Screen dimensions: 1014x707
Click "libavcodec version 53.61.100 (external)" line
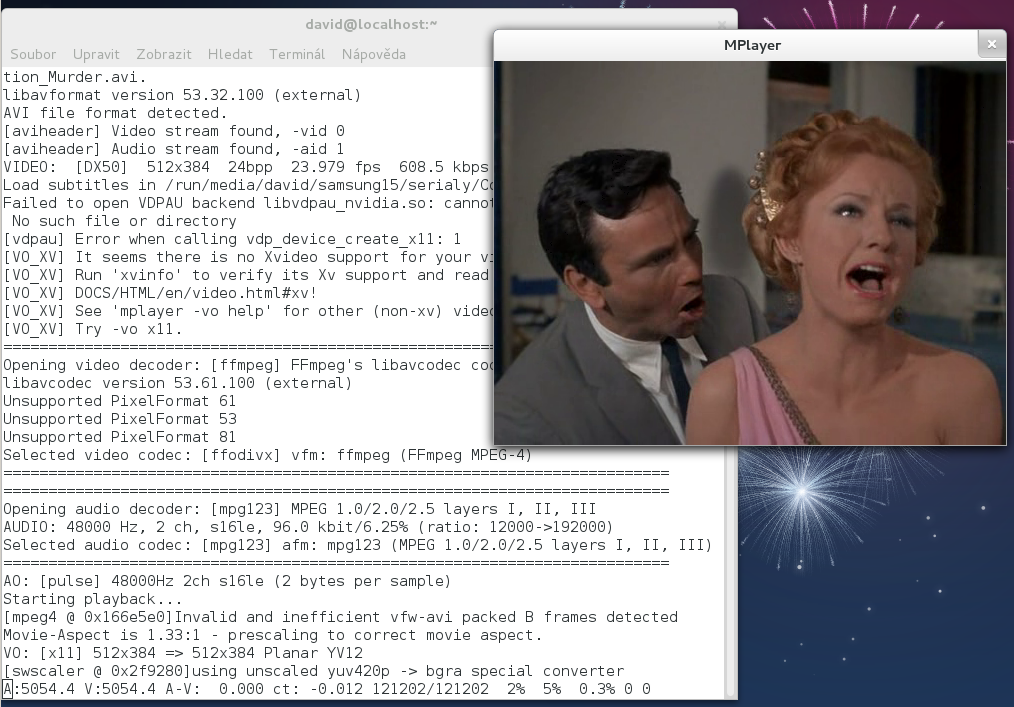[x=178, y=384]
